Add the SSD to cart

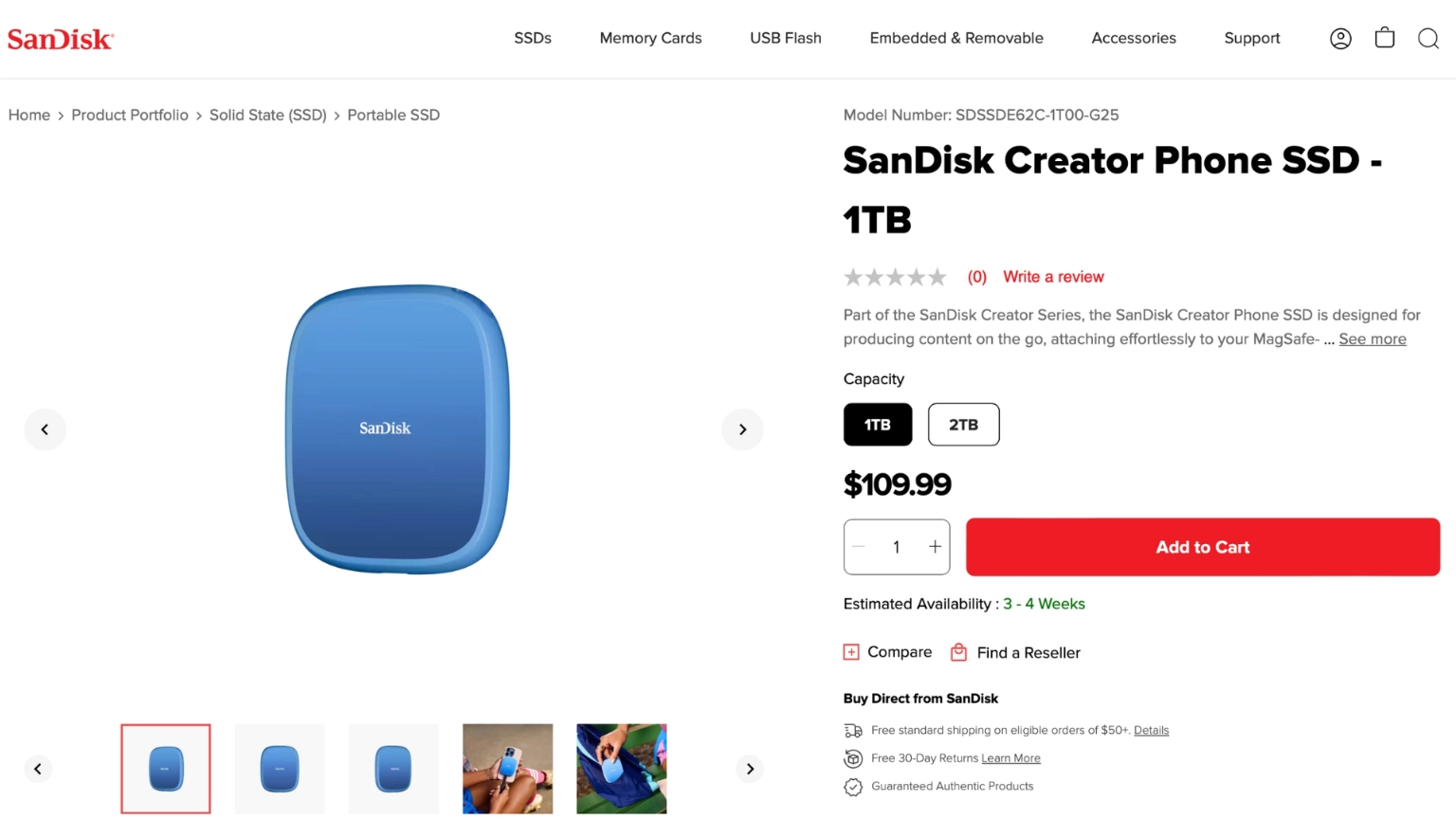tap(1202, 547)
